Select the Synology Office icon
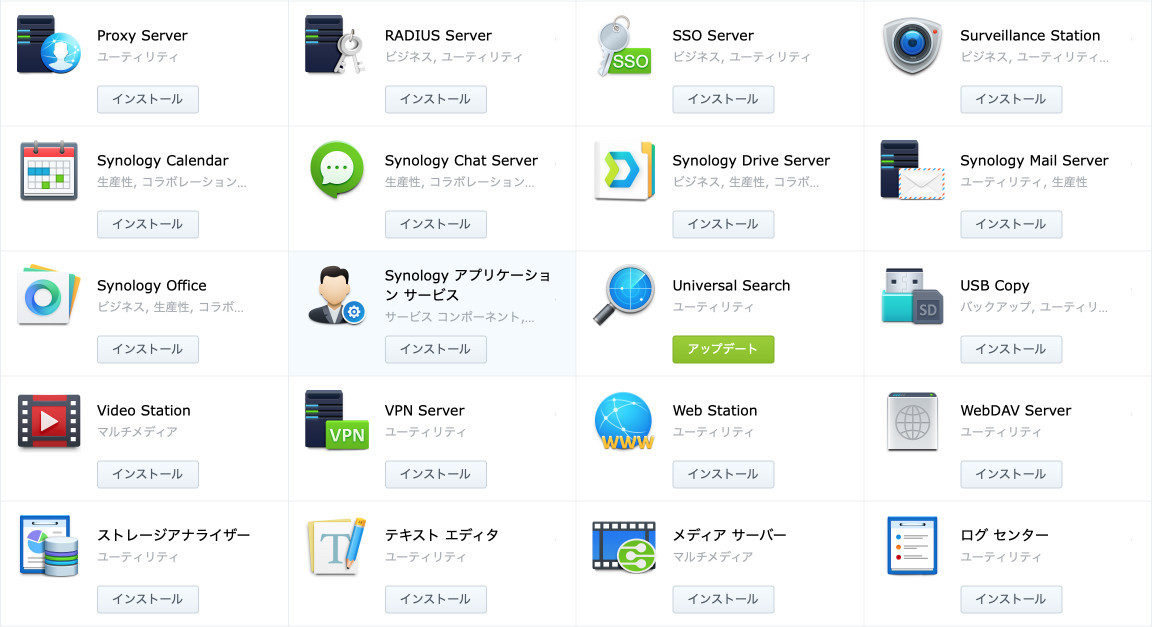Screen dimensions: 1152x627 pos(48,295)
